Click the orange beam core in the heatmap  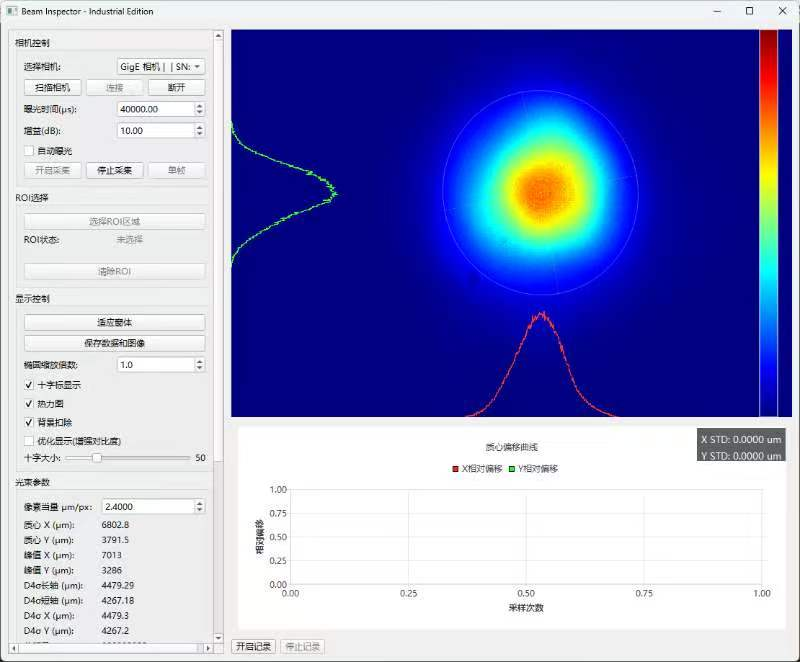point(544,192)
